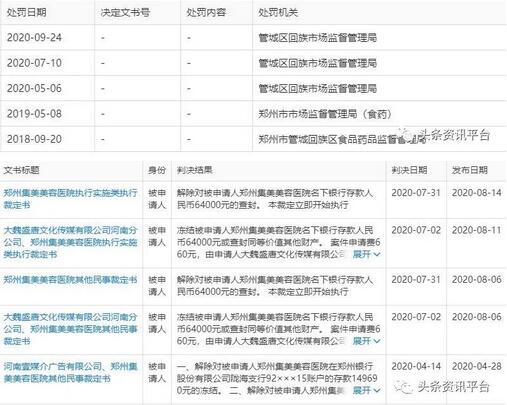Click the 处罚机关 column header
Screen dimensions: 507x405
click(278, 13)
